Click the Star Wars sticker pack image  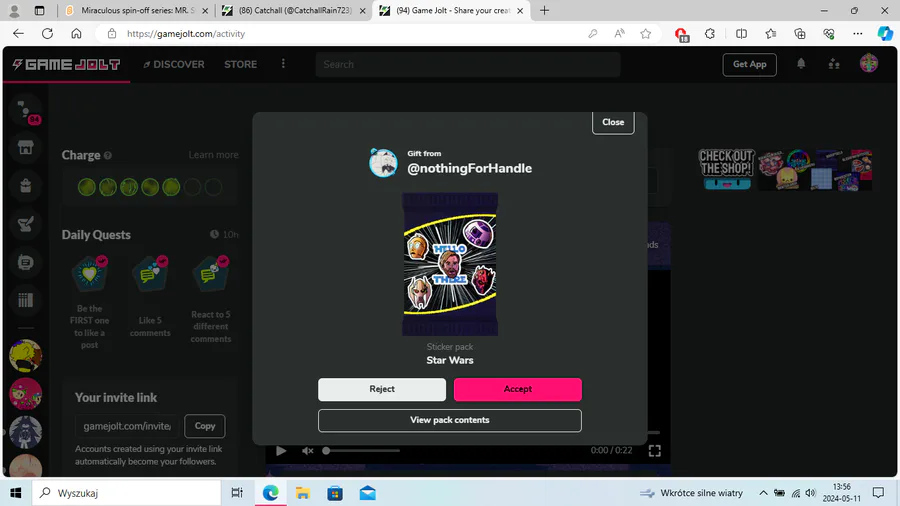tap(450, 264)
